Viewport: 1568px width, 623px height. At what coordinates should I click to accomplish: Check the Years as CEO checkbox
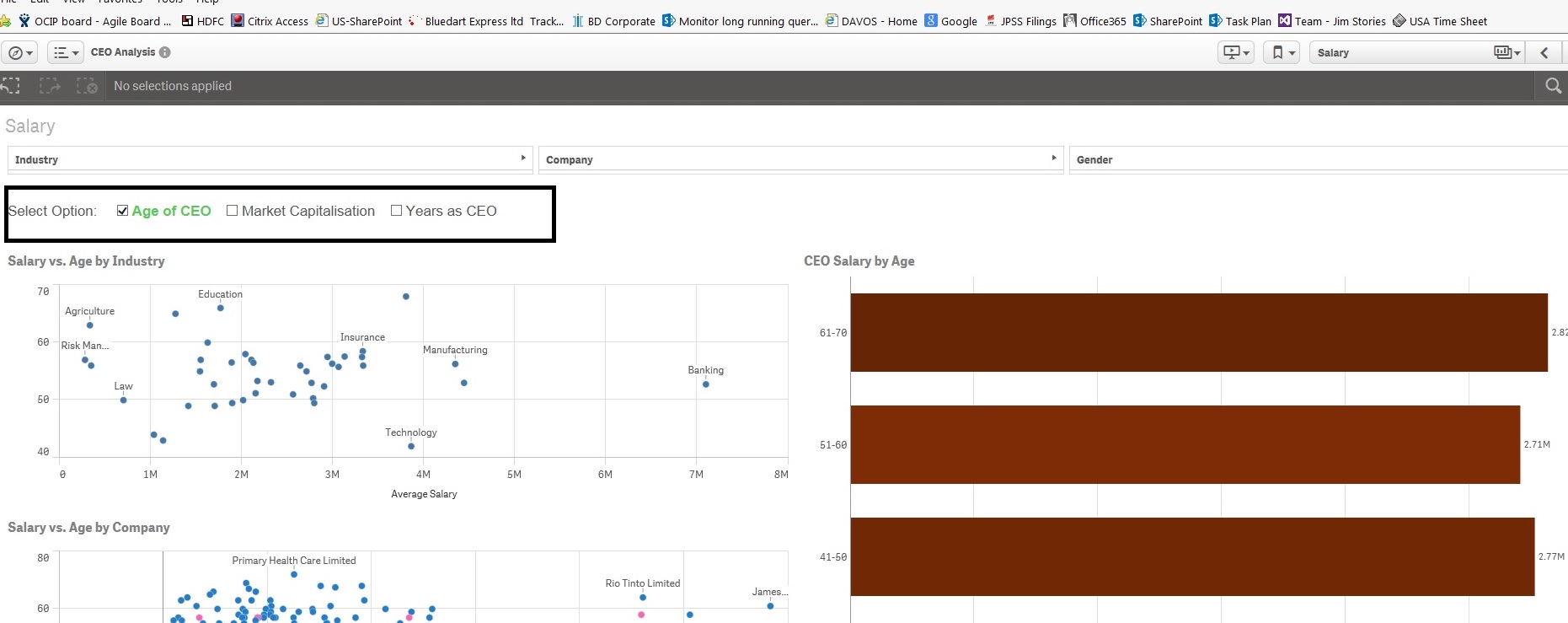396,211
